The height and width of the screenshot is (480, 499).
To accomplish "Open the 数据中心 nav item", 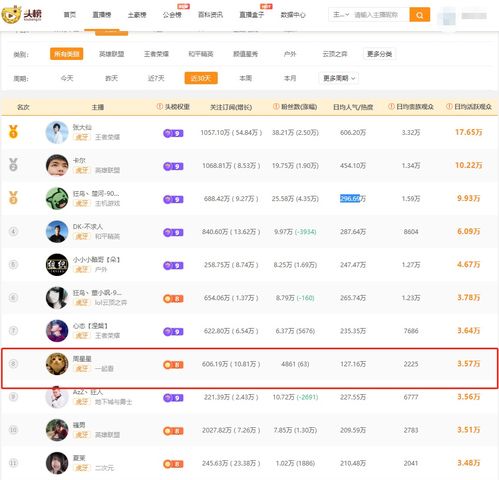I will point(293,15).
